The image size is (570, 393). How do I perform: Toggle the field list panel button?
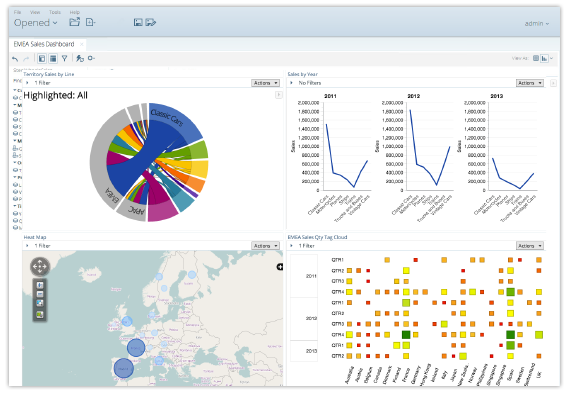(x=42, y=58)
